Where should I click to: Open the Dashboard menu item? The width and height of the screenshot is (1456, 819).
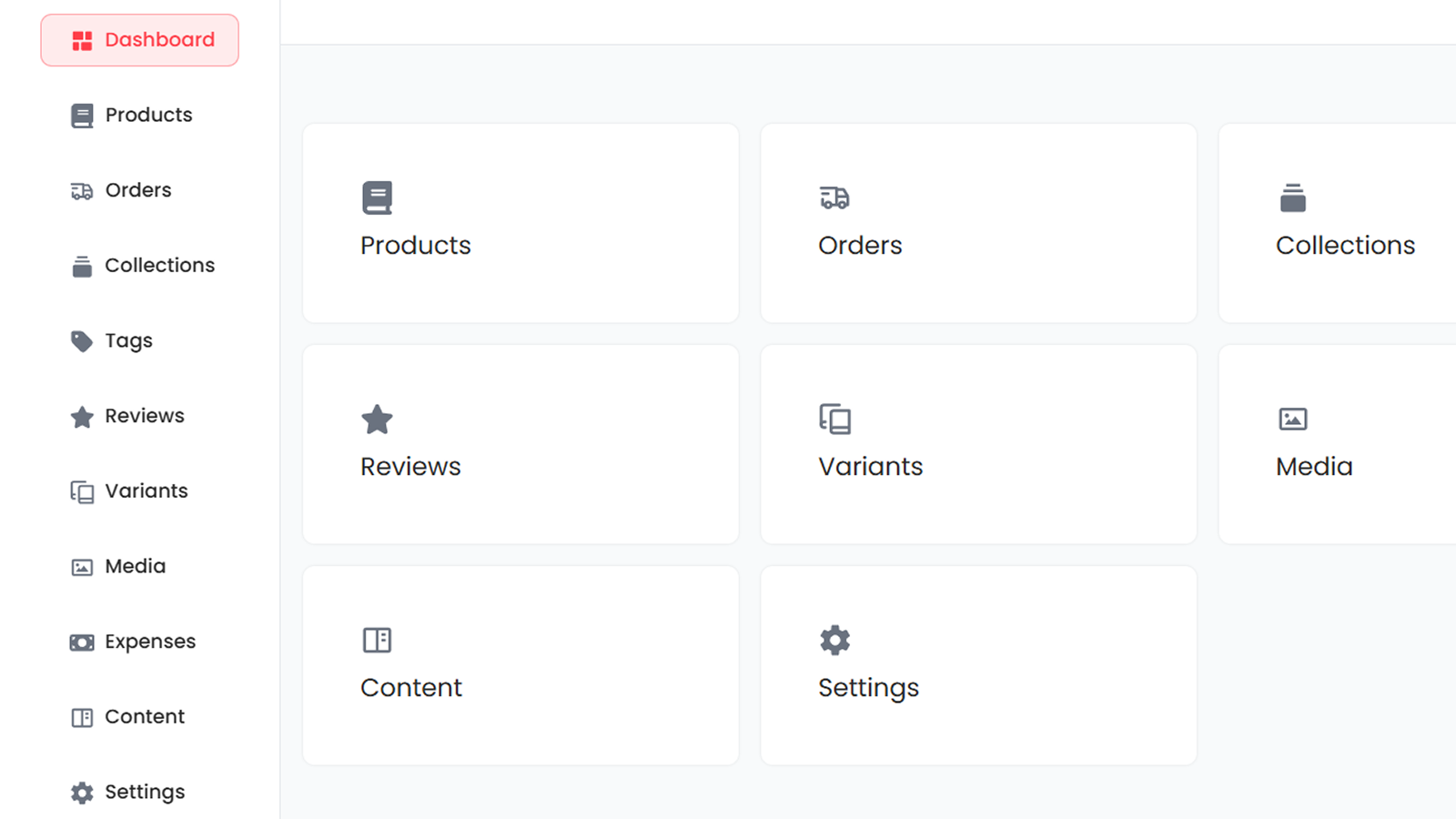click(x=139, y=39)
